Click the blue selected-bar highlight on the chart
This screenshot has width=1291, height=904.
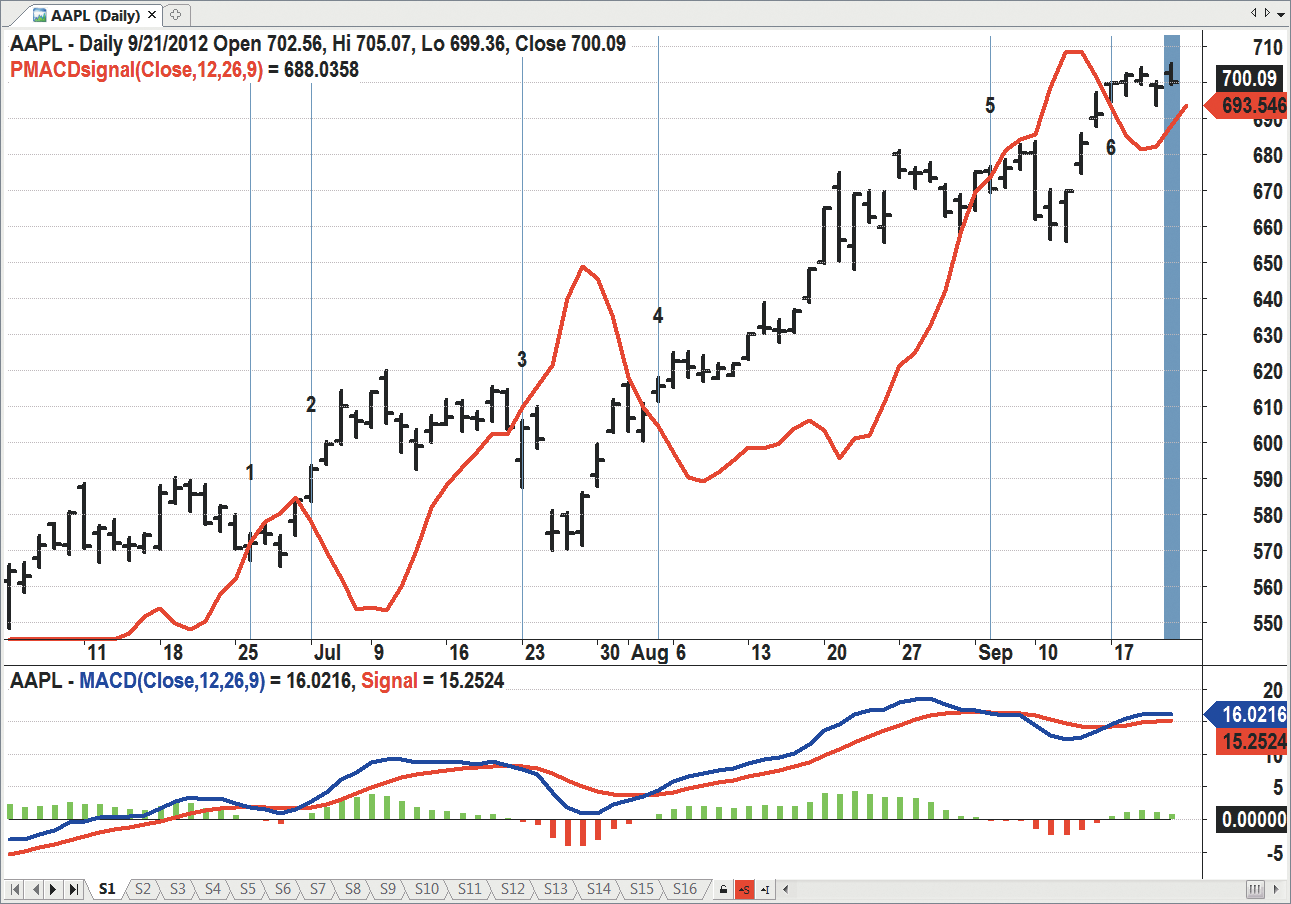(x=1172, y=336)
